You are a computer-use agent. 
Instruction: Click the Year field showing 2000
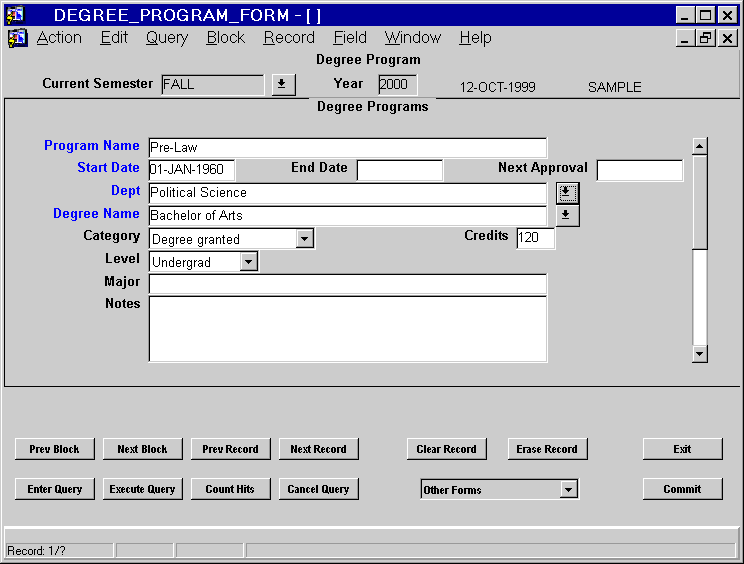pyautogui.click(x=398, y=85)
